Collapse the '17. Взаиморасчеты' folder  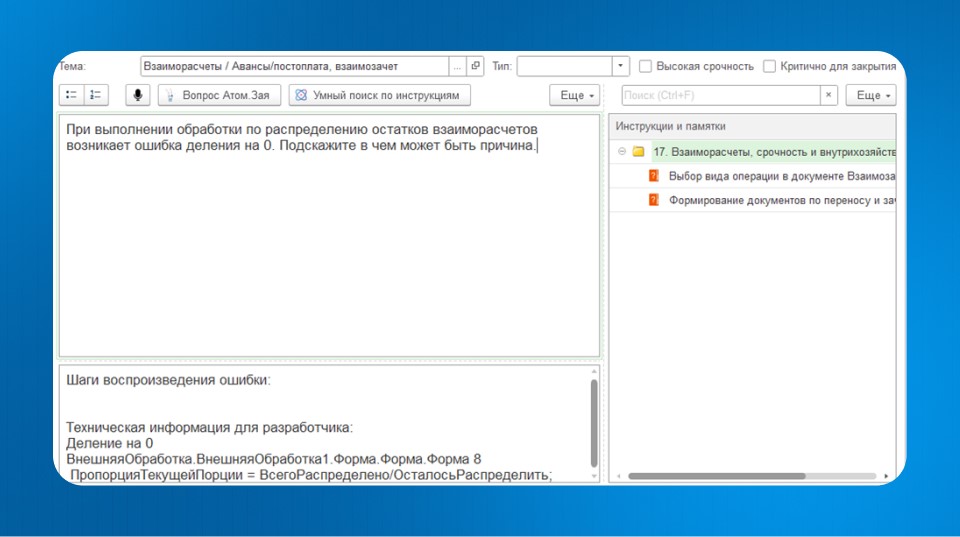tap(622, 151)
